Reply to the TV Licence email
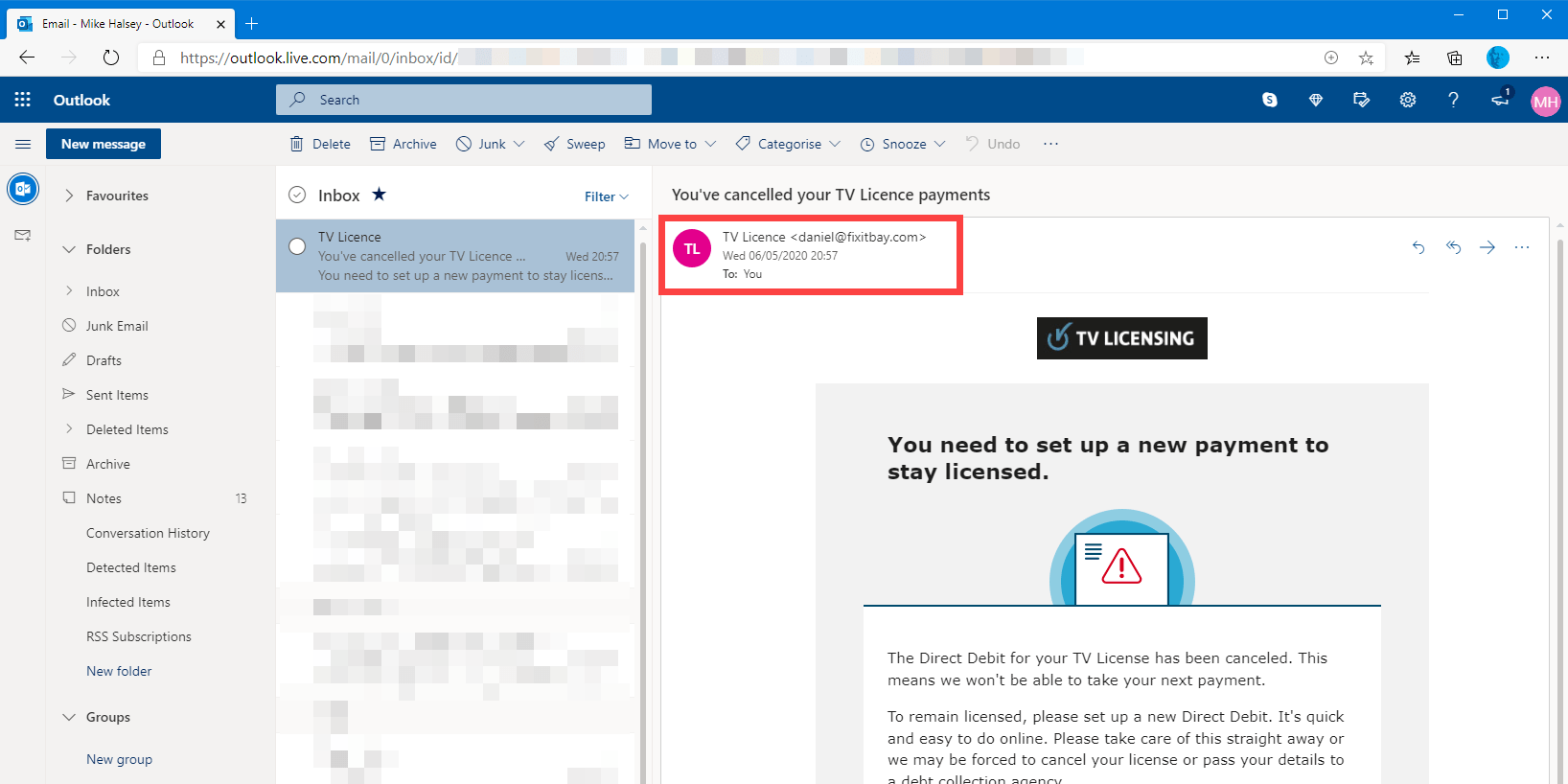The width and height of the screenshot is (1568, 784). click(1418, 247)
